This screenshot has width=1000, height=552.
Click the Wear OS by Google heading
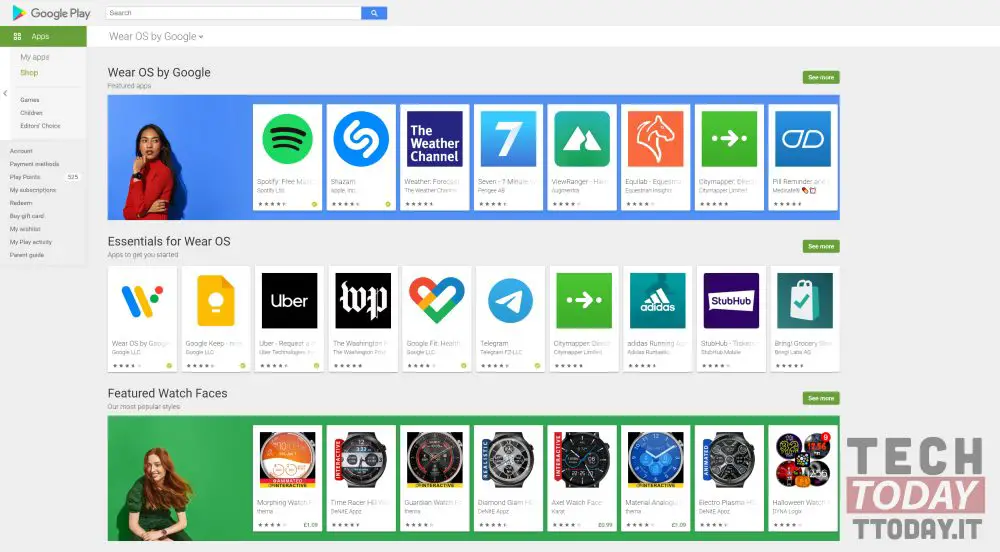pos(159,73)
